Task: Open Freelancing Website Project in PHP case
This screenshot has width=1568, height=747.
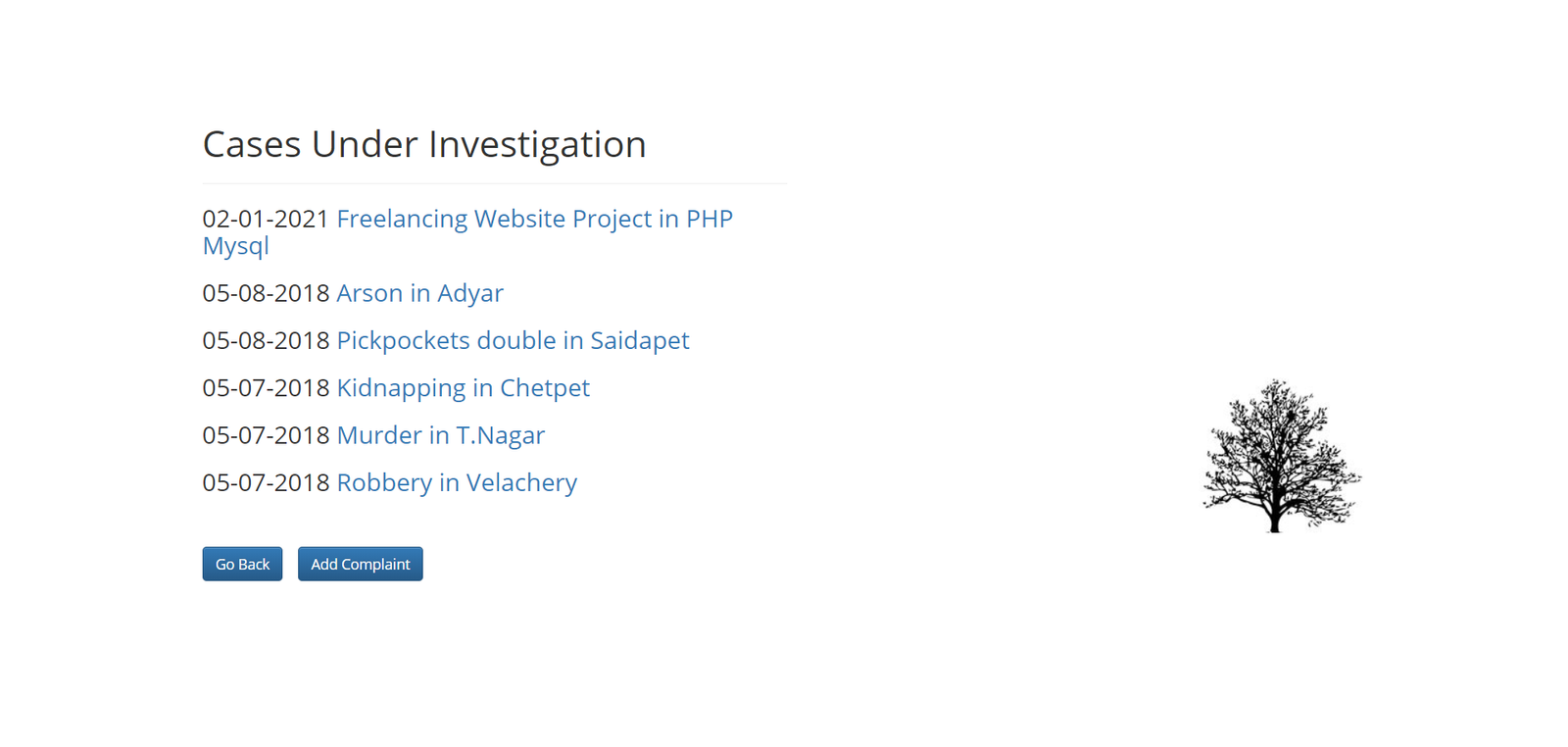Action: click(x=534, y=219)
